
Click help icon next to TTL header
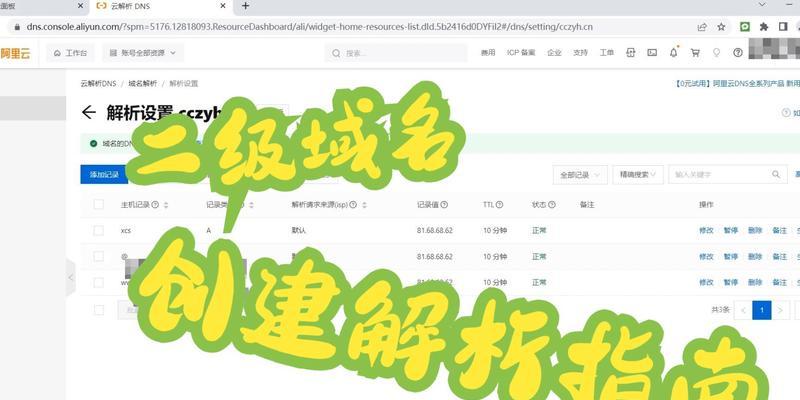point(499,205)
